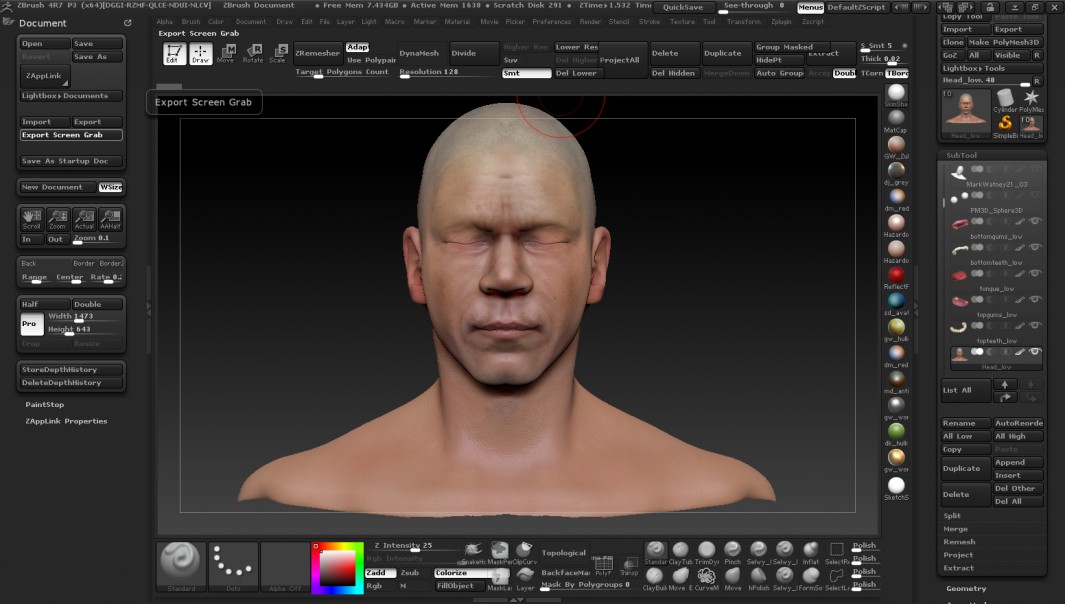Viewport: 1065px width, 604px height.
Task: Select the TrimDynamic brush
Action: [706, 553]
